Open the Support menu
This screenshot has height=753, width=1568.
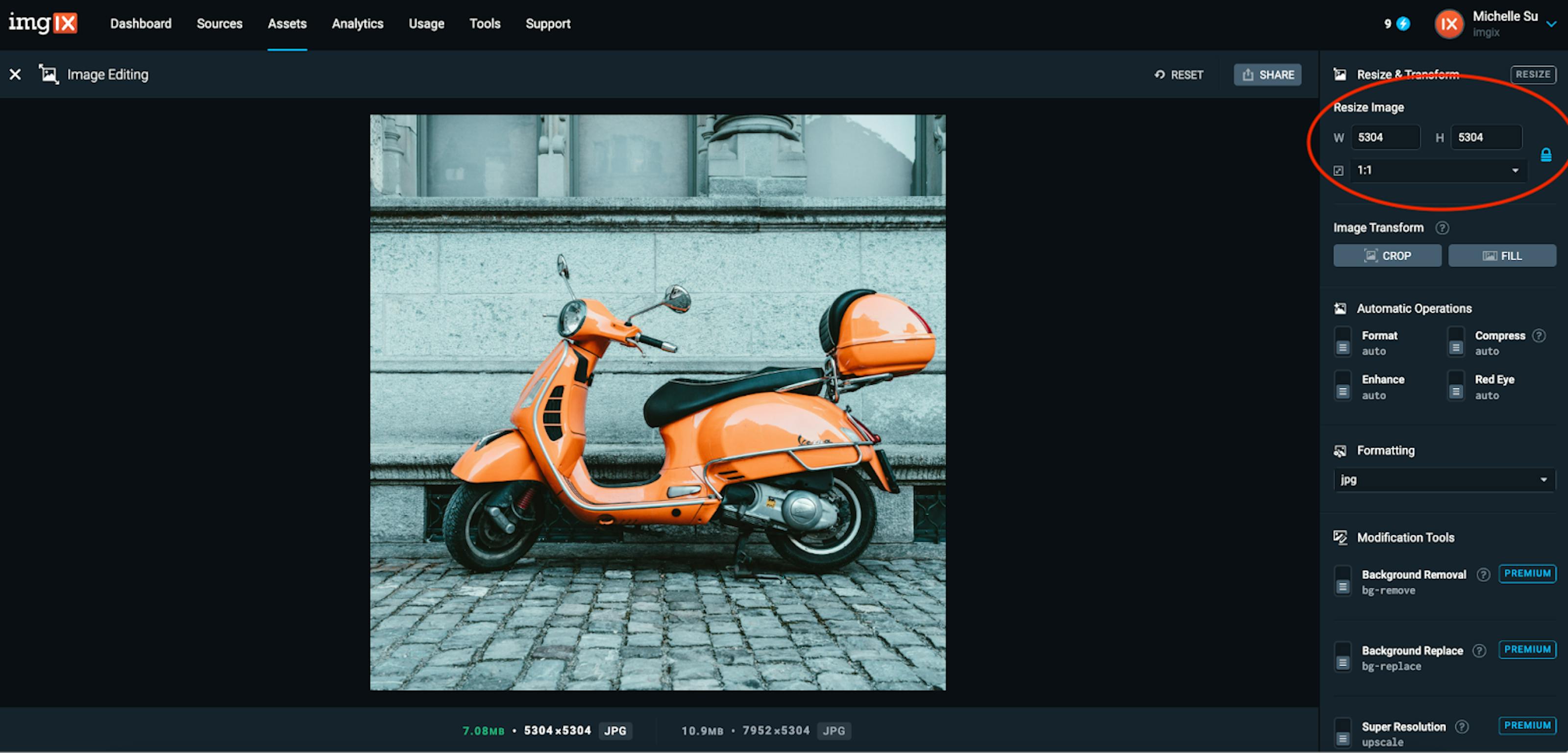pyautogui.click(x=548, y=24)
